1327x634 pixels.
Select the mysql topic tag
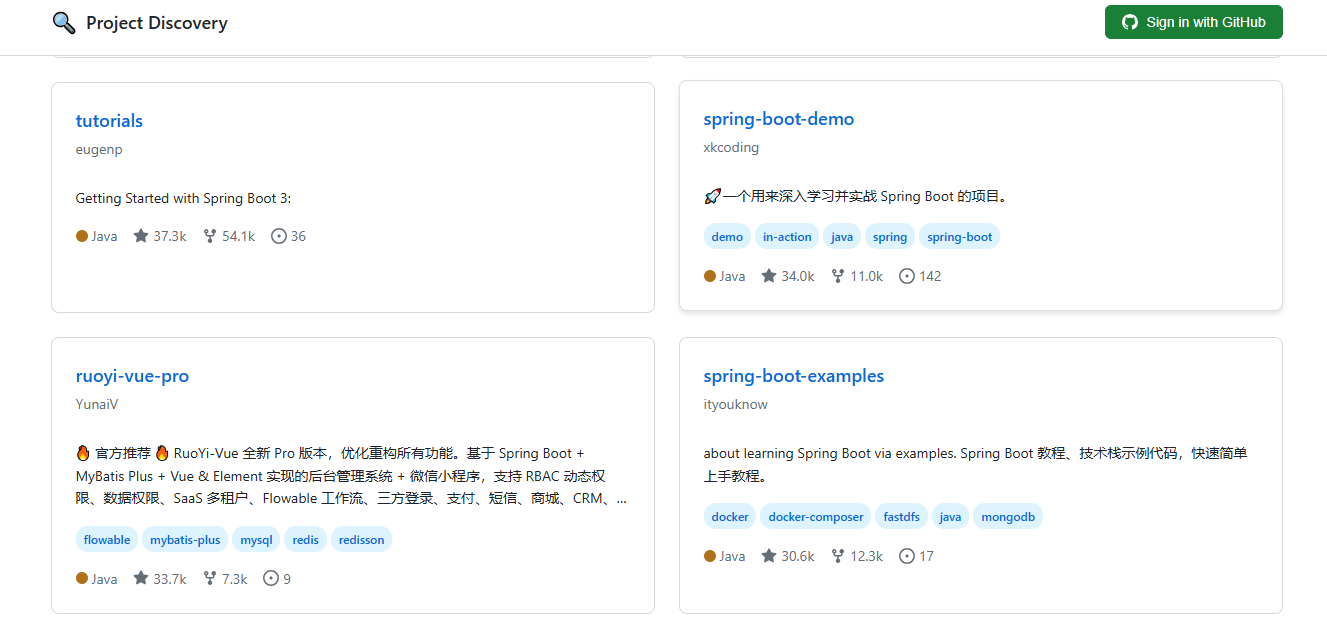256,540
